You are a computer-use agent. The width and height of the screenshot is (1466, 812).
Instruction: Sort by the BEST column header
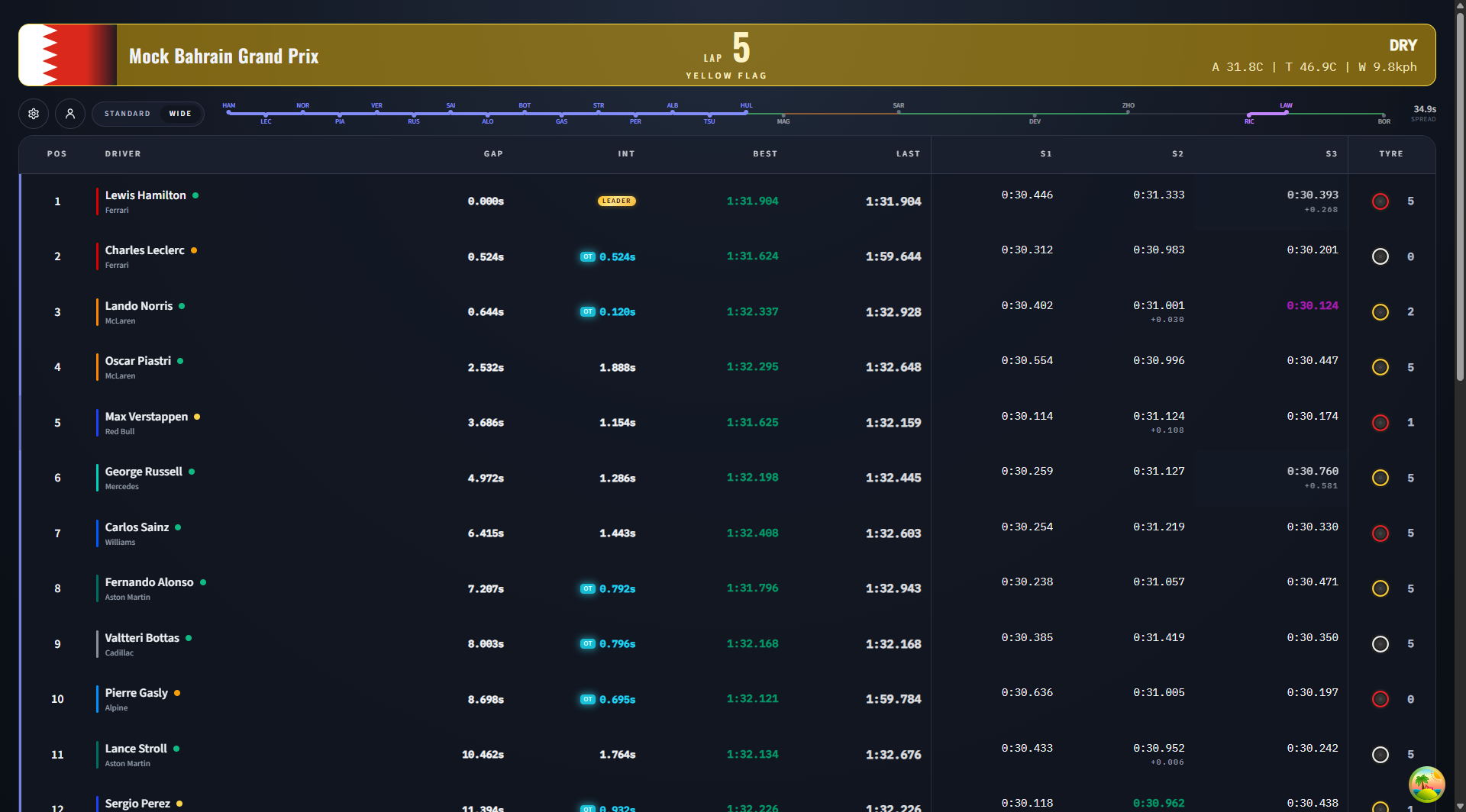coord(765,154)
